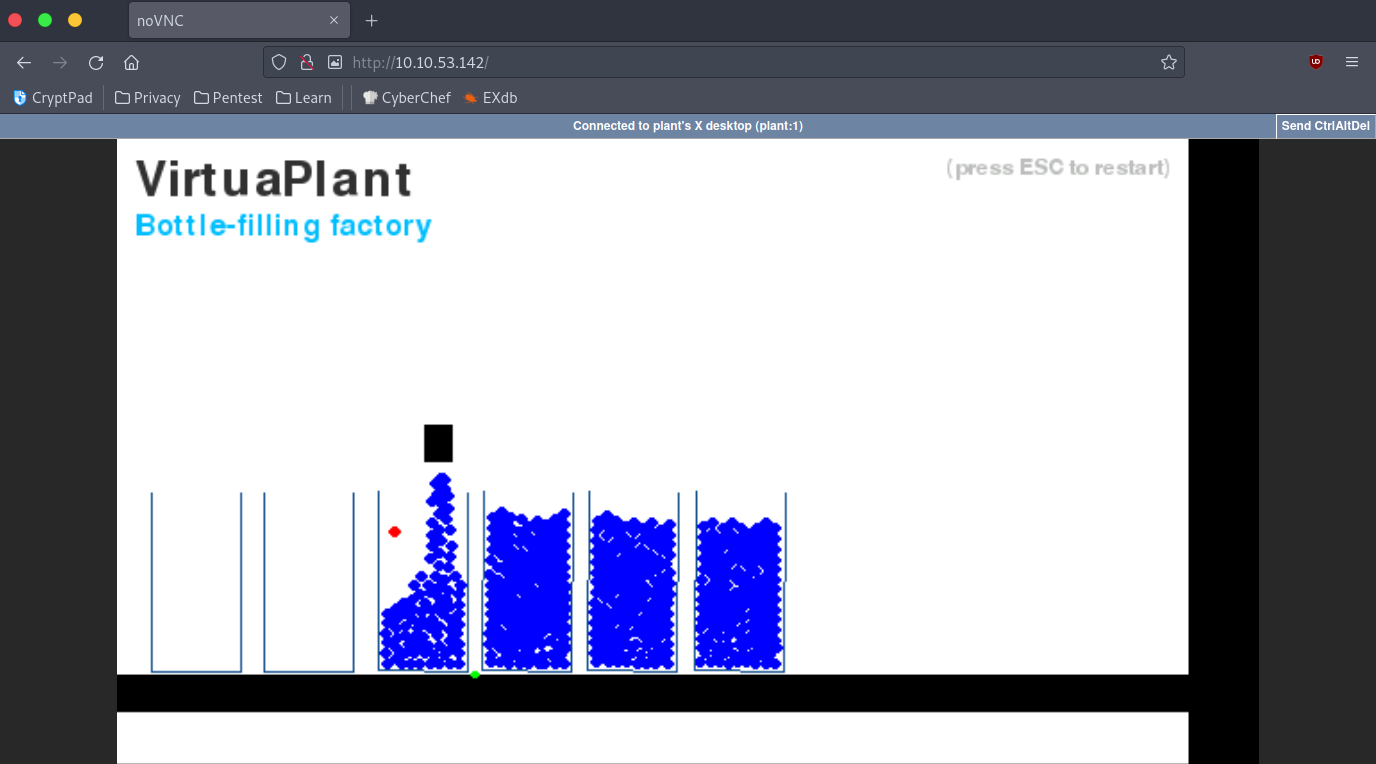Click the back navigation arrow
1376x764 pixels.
(x=23, y=62)
